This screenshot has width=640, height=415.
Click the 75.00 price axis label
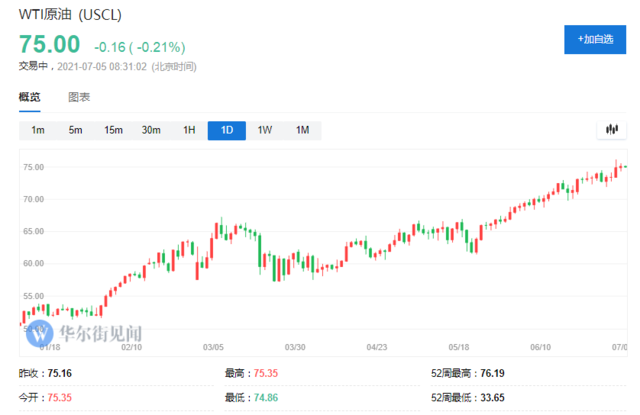click(33, 167)
